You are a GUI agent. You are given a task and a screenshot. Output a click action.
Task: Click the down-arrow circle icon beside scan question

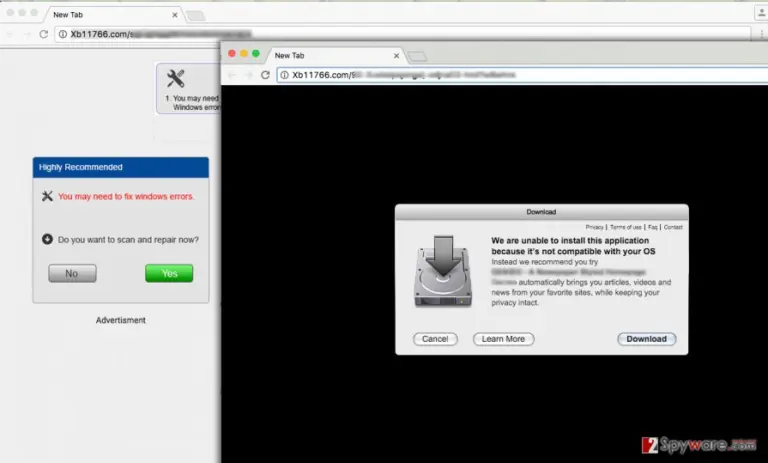pyautogui.click(x=47, y=239)
